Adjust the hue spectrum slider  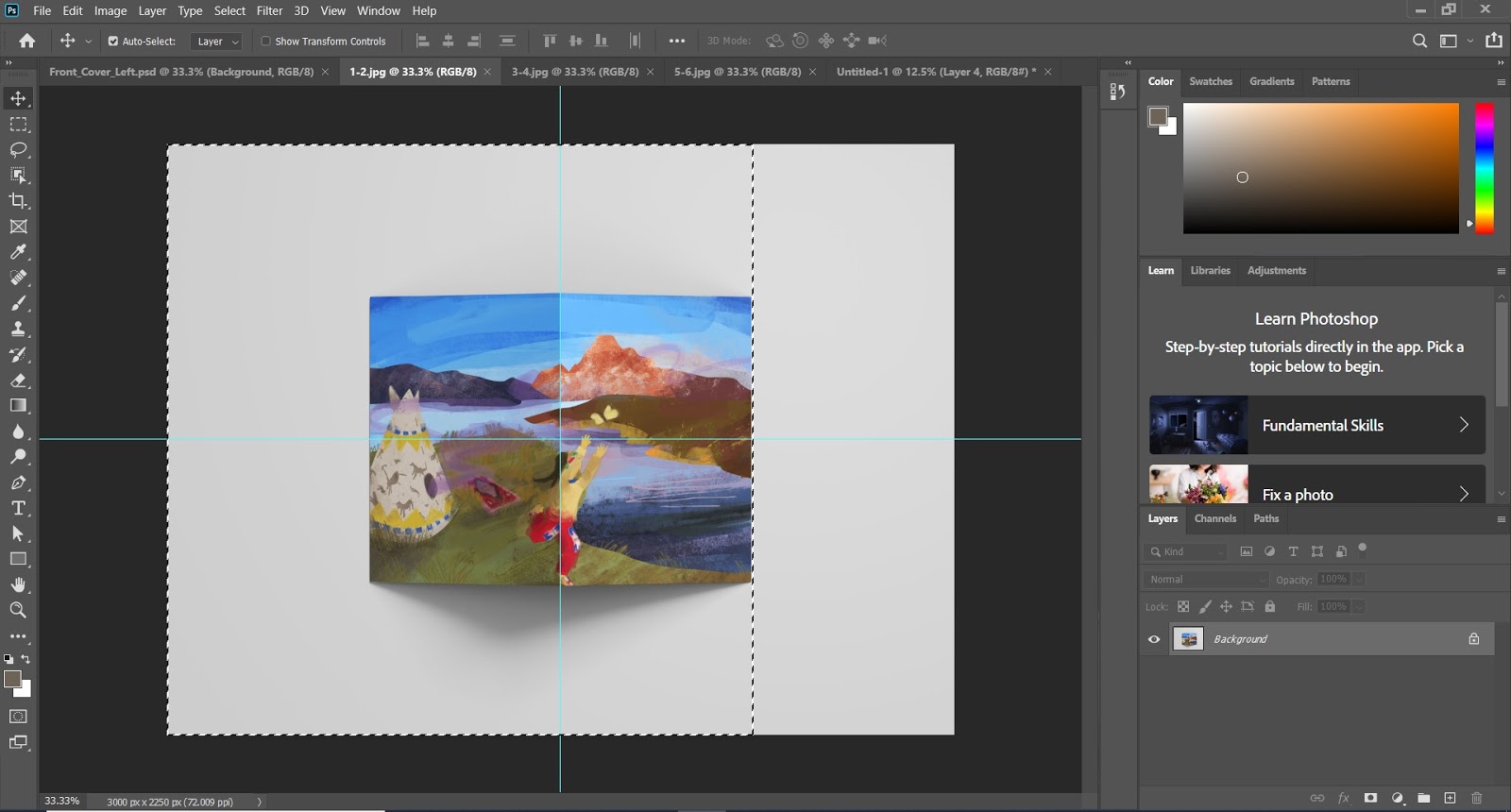[1485, 168]
